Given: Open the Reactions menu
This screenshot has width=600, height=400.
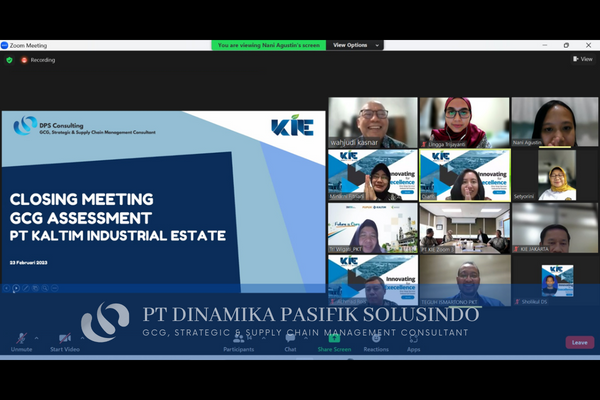Looking at the screenshot, I should tap(376, 340).
